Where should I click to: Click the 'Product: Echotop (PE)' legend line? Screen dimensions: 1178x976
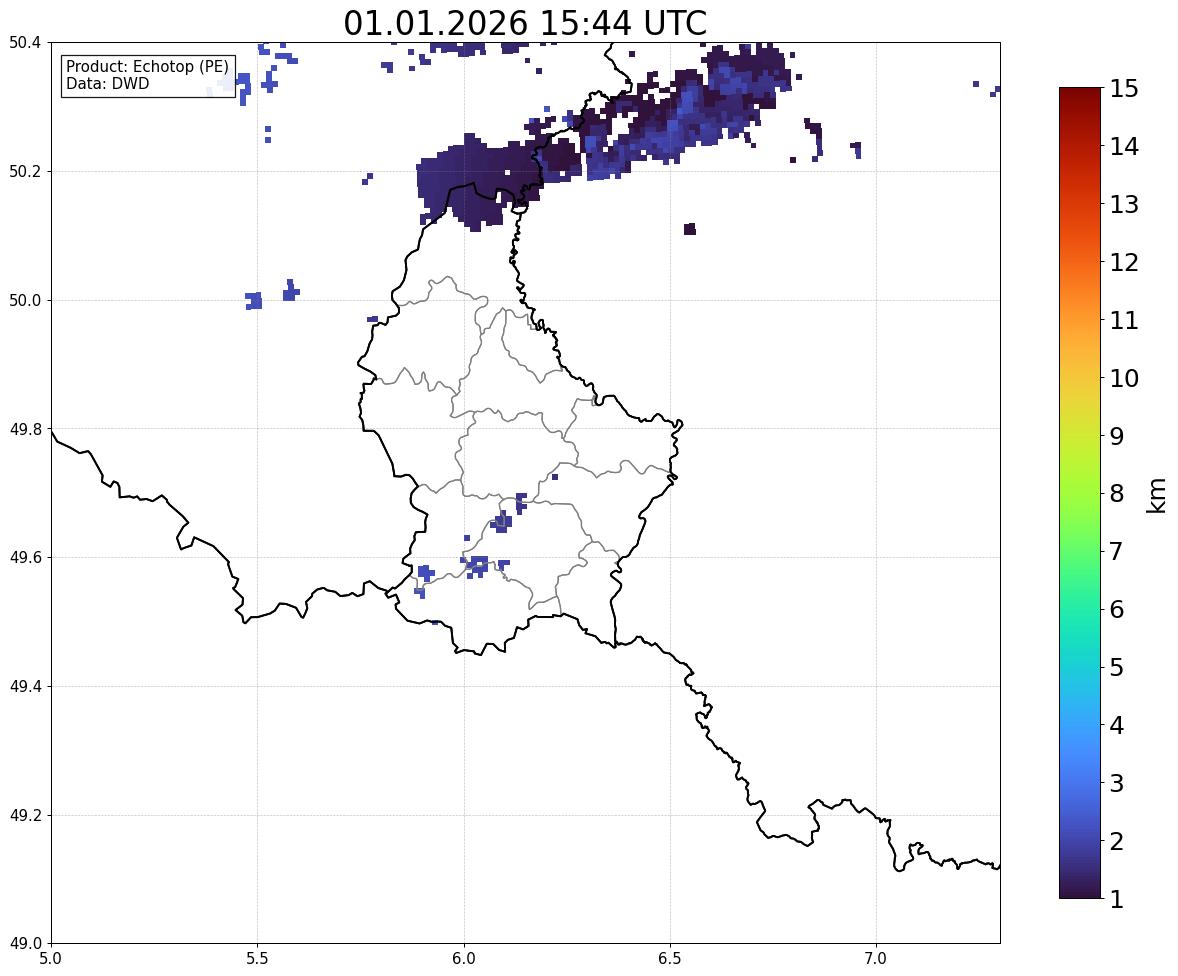coord(147,67)
